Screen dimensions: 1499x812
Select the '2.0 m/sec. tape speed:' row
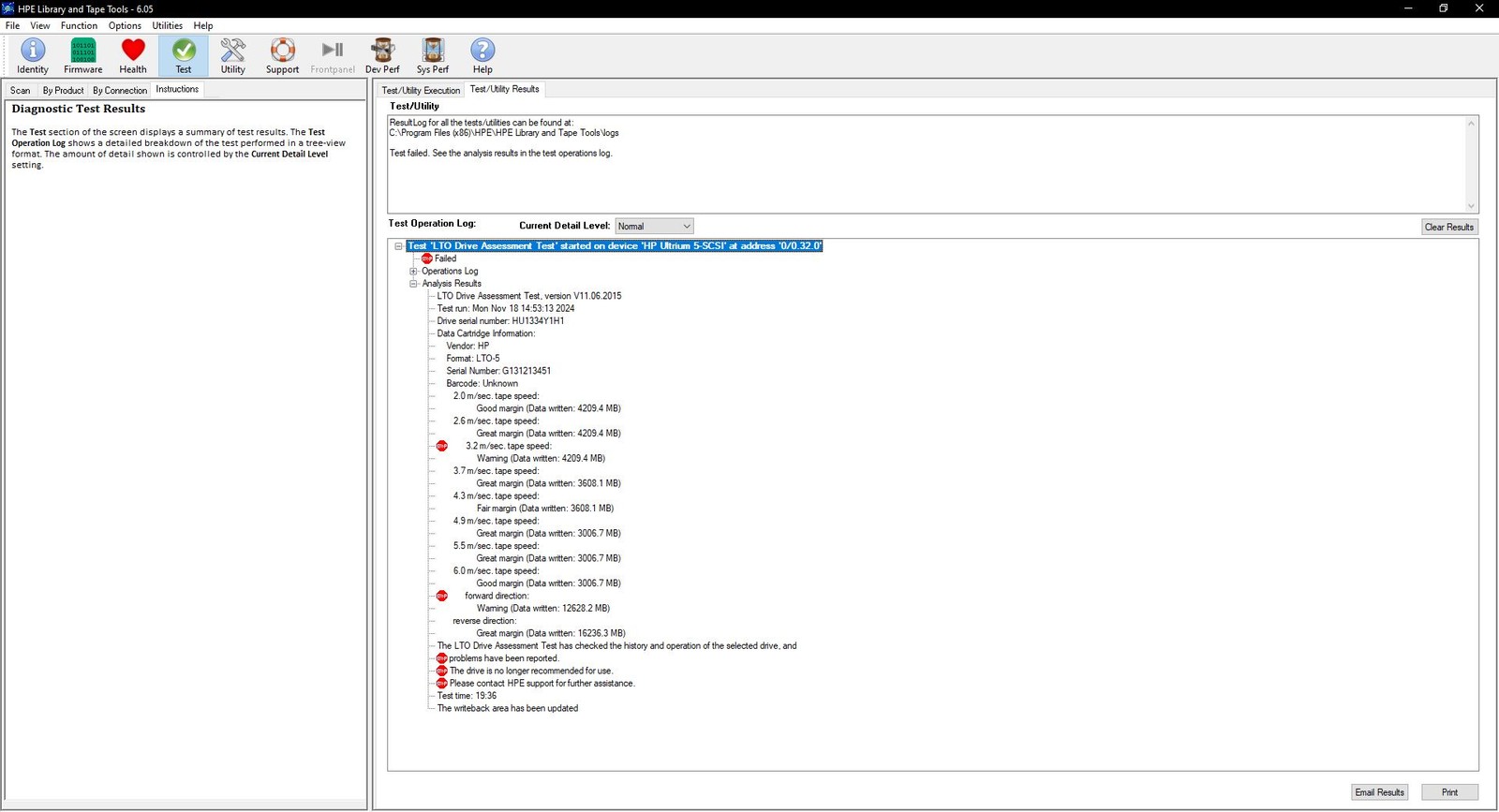pyautogui.click(x=496, y=396)
